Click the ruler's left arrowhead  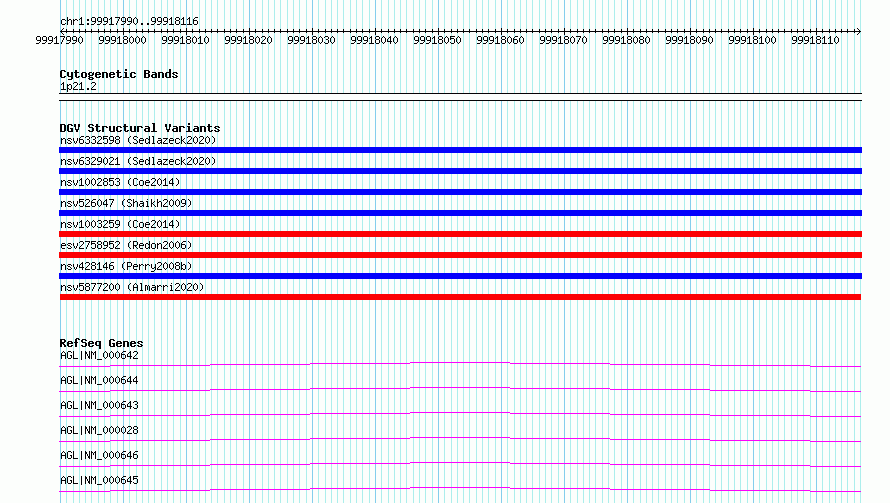[x=62, y=31]
